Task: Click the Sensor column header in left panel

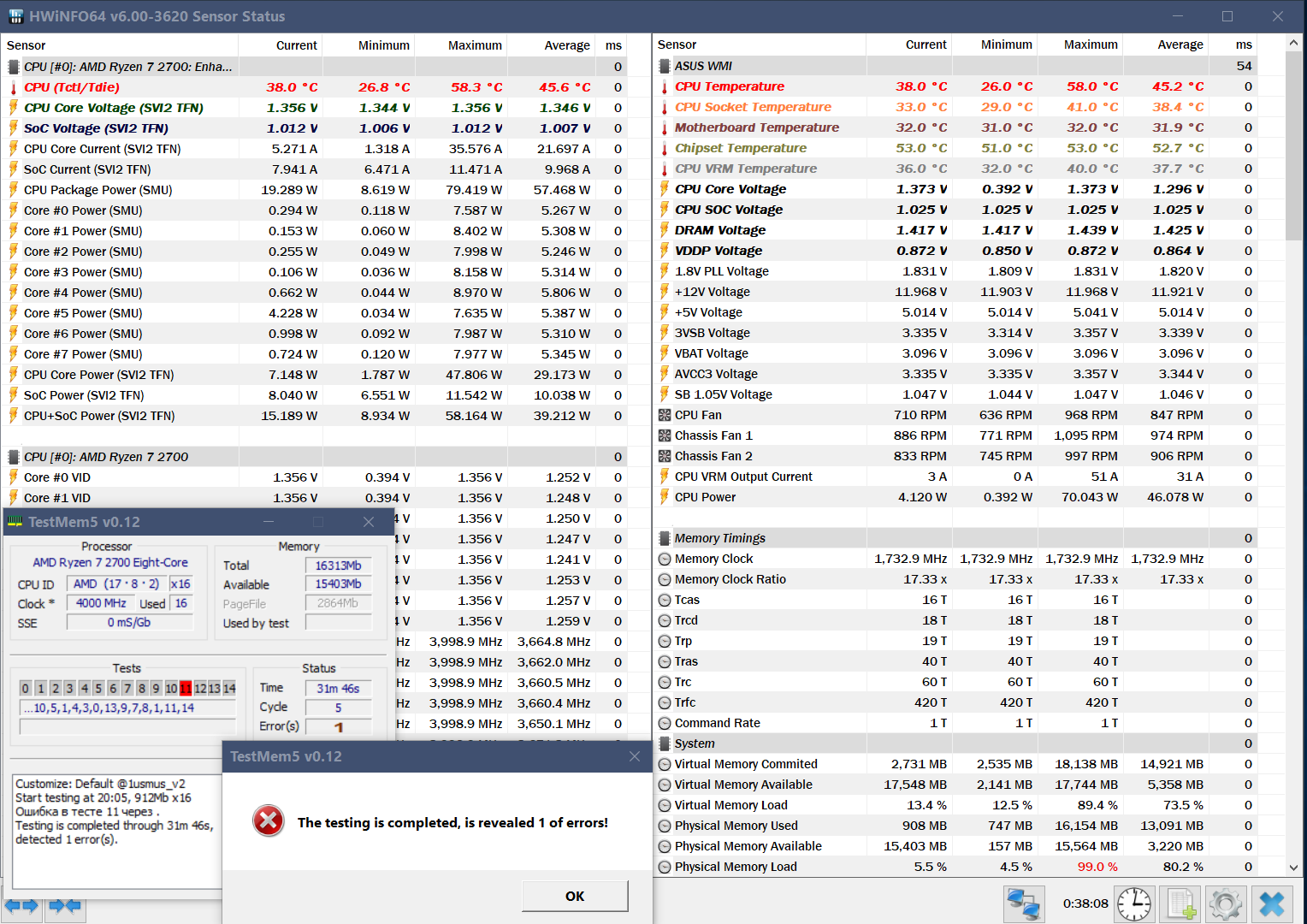Action: pos(121,45)
